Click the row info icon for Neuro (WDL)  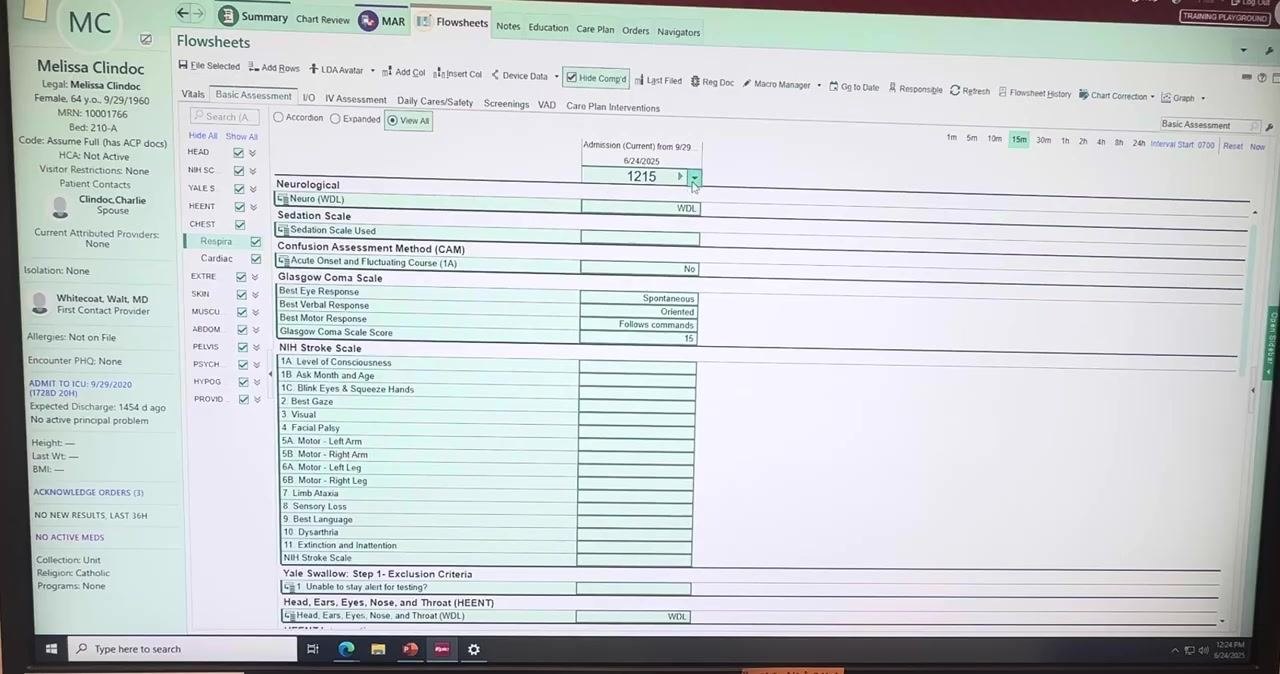pos(283,199)
